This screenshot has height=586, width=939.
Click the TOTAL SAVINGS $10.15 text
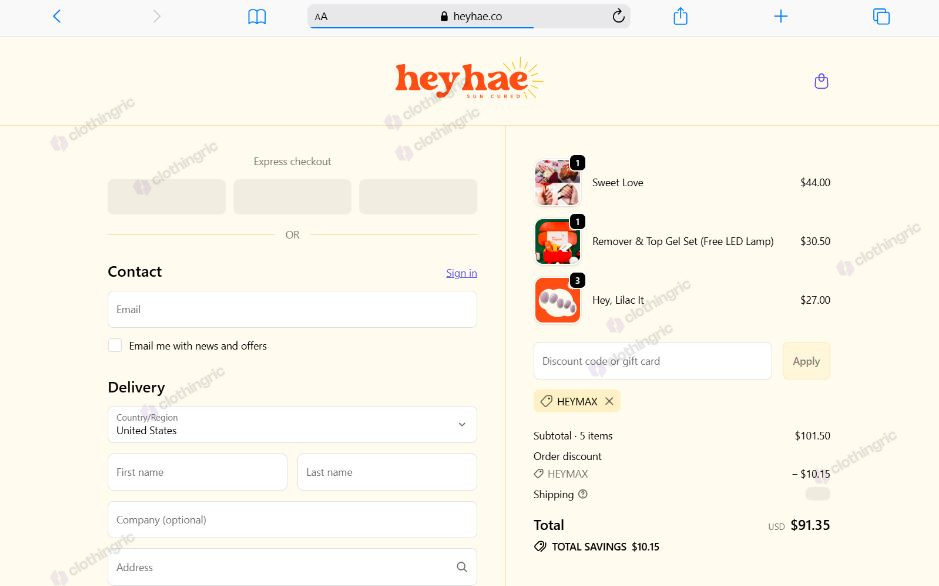pyautogui.click(x=605, y=546)
